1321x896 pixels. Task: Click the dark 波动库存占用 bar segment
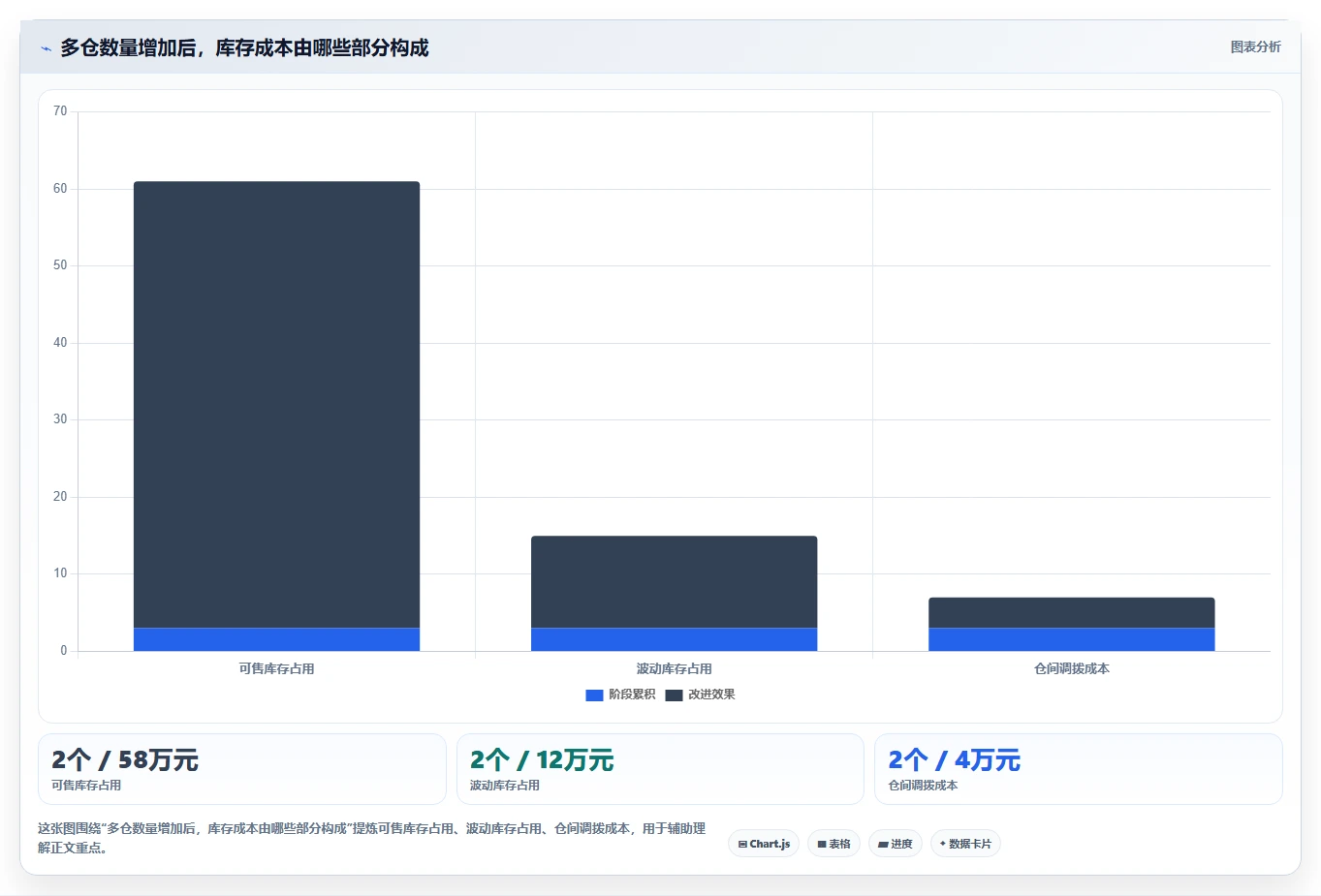pos(674,581)
